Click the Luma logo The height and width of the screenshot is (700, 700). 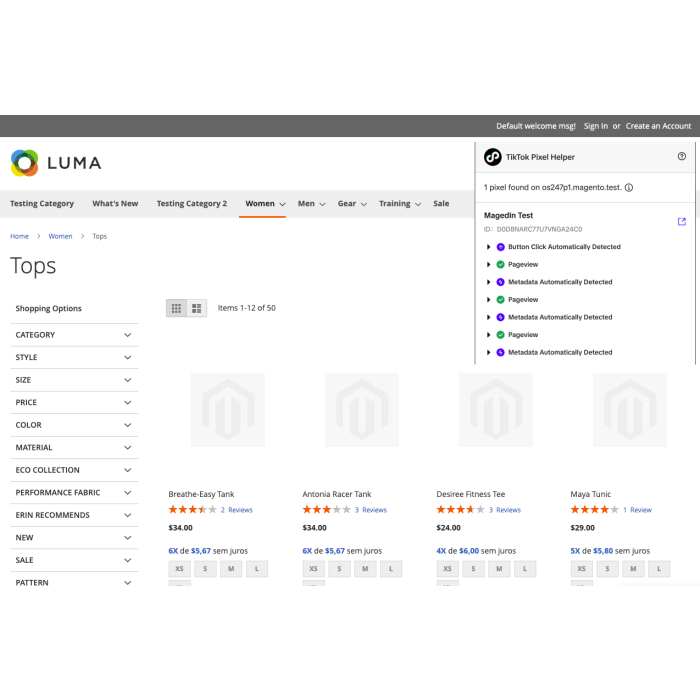click(56, 163)
